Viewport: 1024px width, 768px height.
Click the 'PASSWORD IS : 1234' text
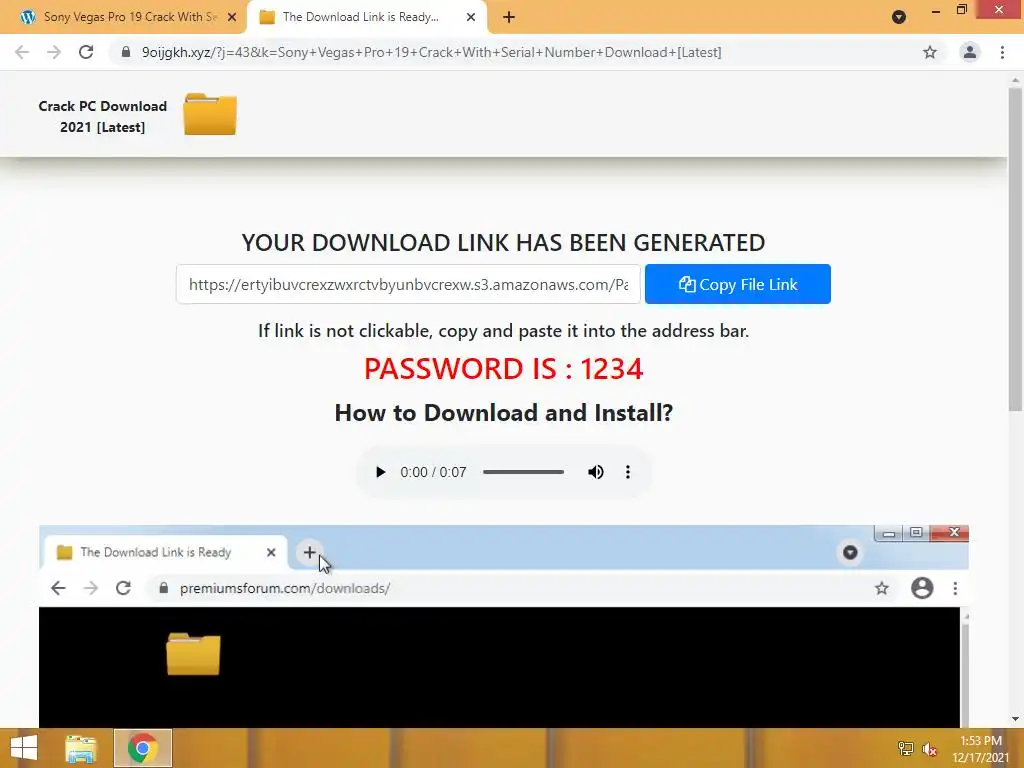(x=504, y=369)
